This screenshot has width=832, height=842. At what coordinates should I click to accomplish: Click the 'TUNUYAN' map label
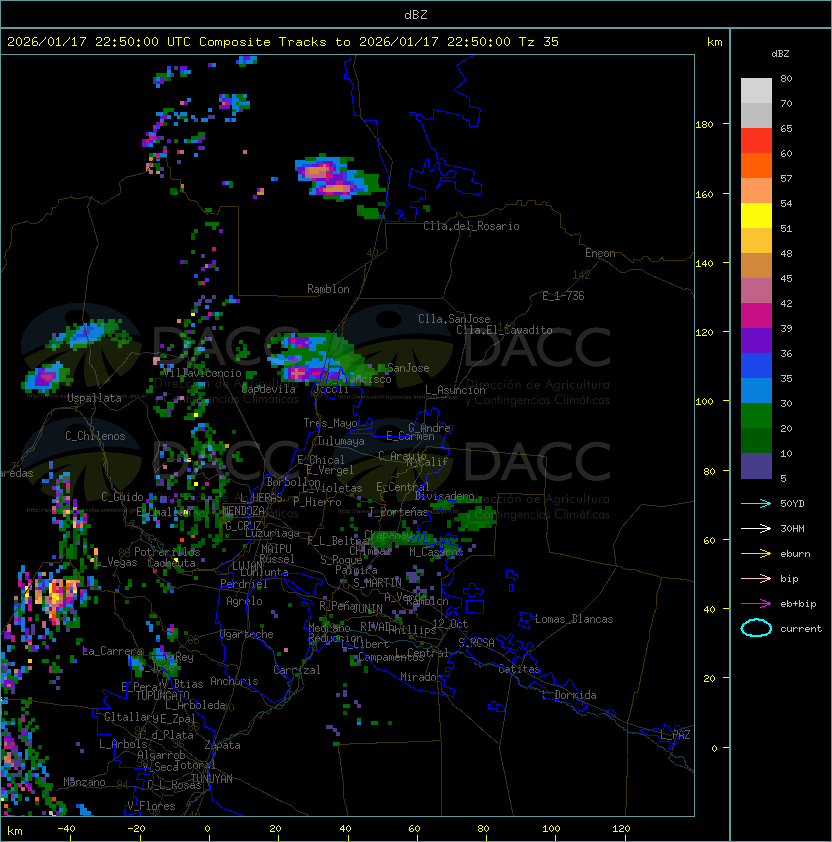(x=212, y=779)
